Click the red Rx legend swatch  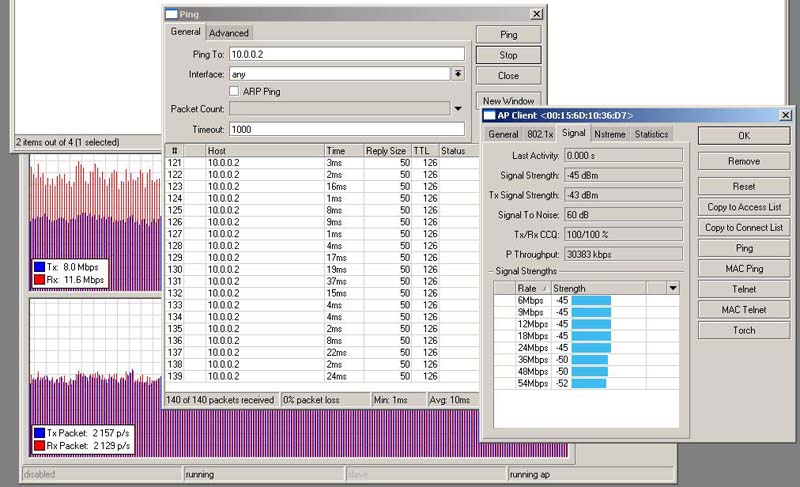[x=39, y=279]
